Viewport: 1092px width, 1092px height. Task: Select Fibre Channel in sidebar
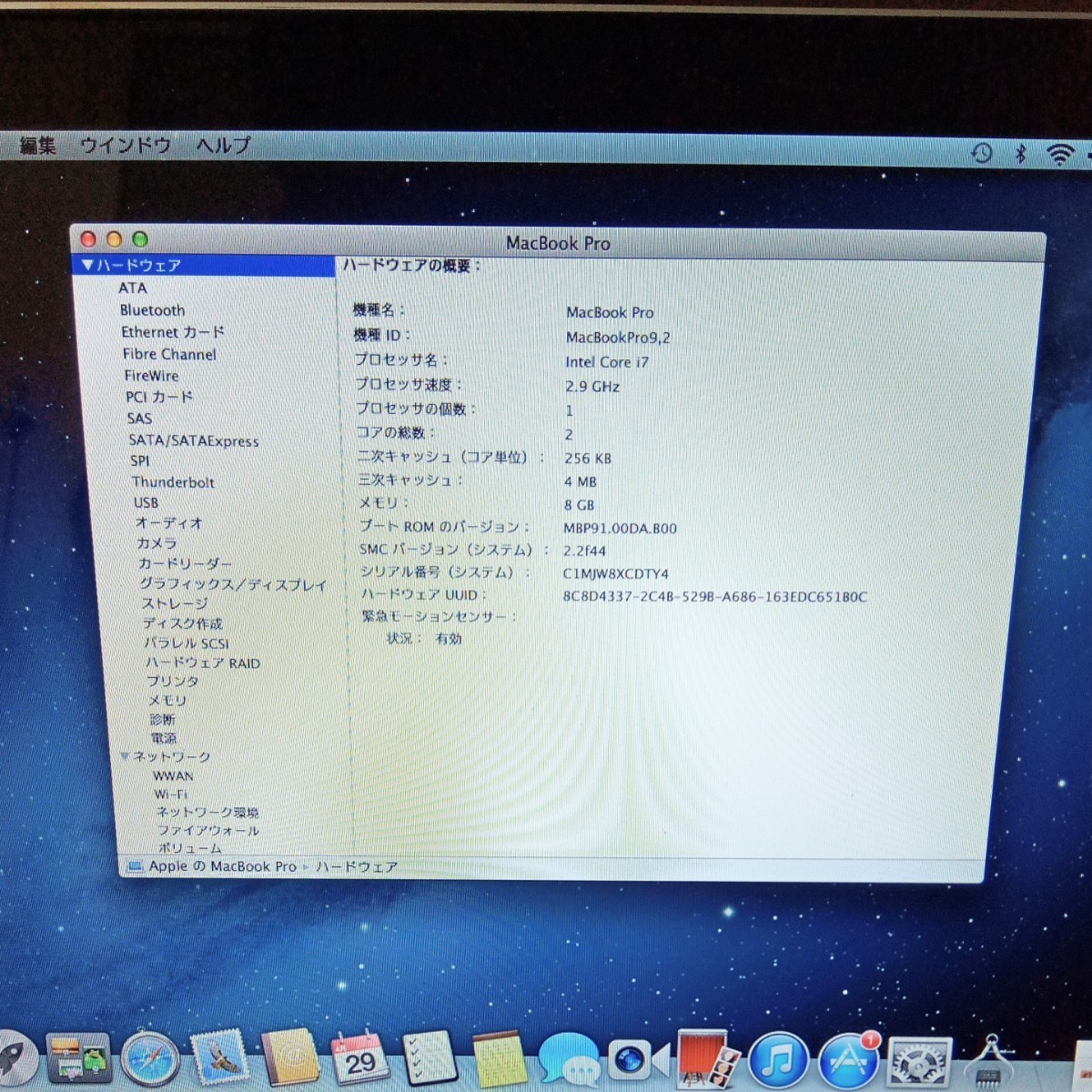pyautogui.click(x=169, y=354)
